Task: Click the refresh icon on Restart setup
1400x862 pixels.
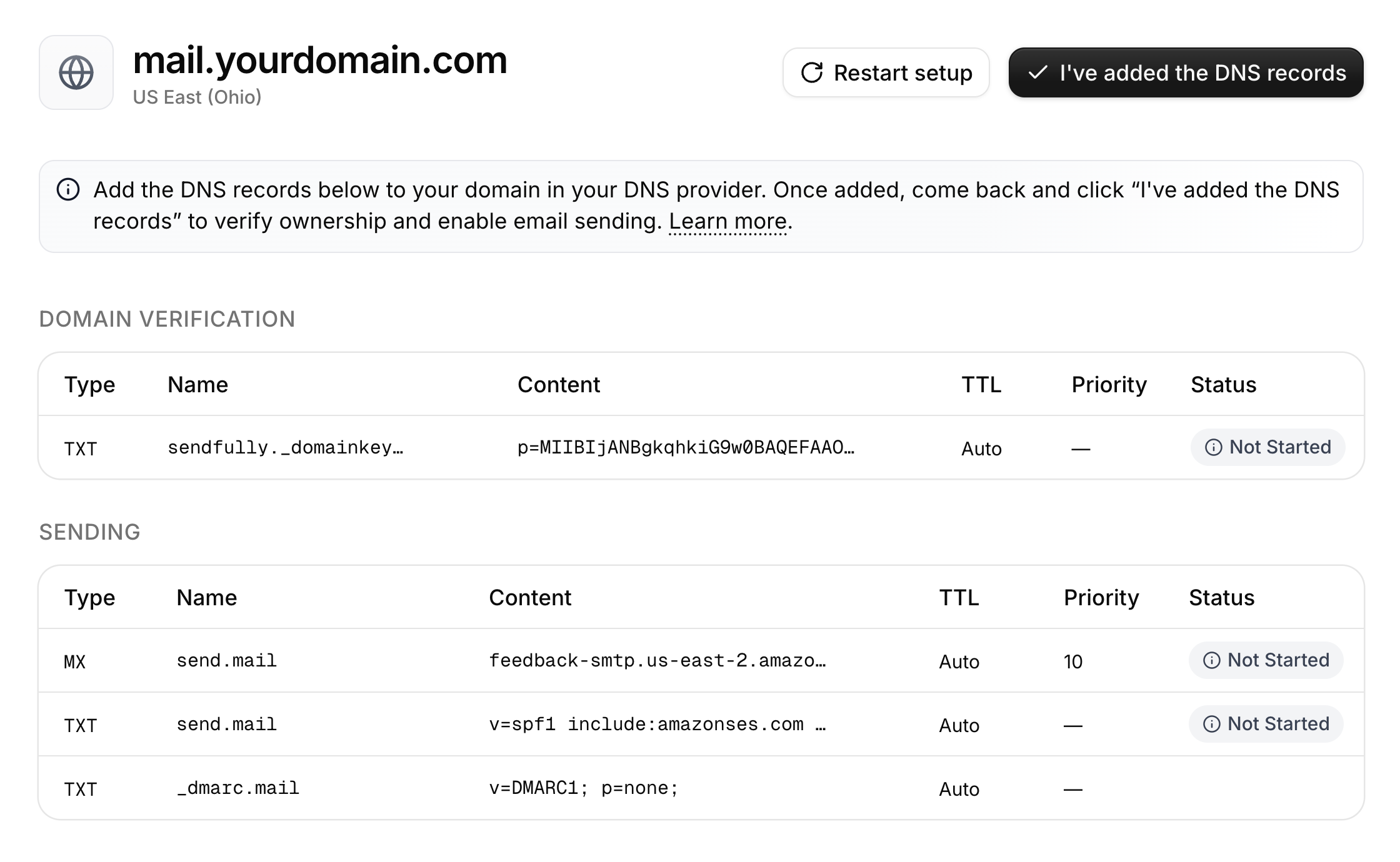Action: click(x=811, y=72)
